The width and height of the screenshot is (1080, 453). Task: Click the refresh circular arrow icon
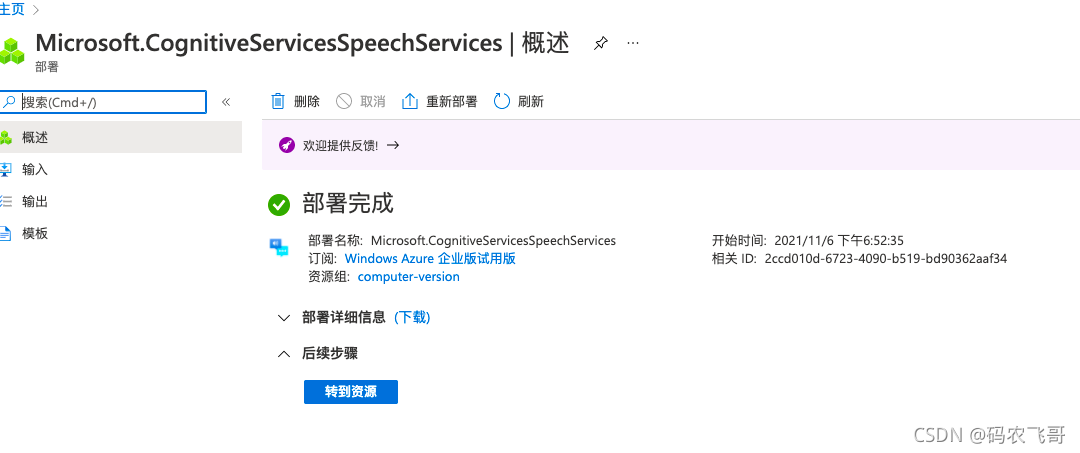pos(502,101)
